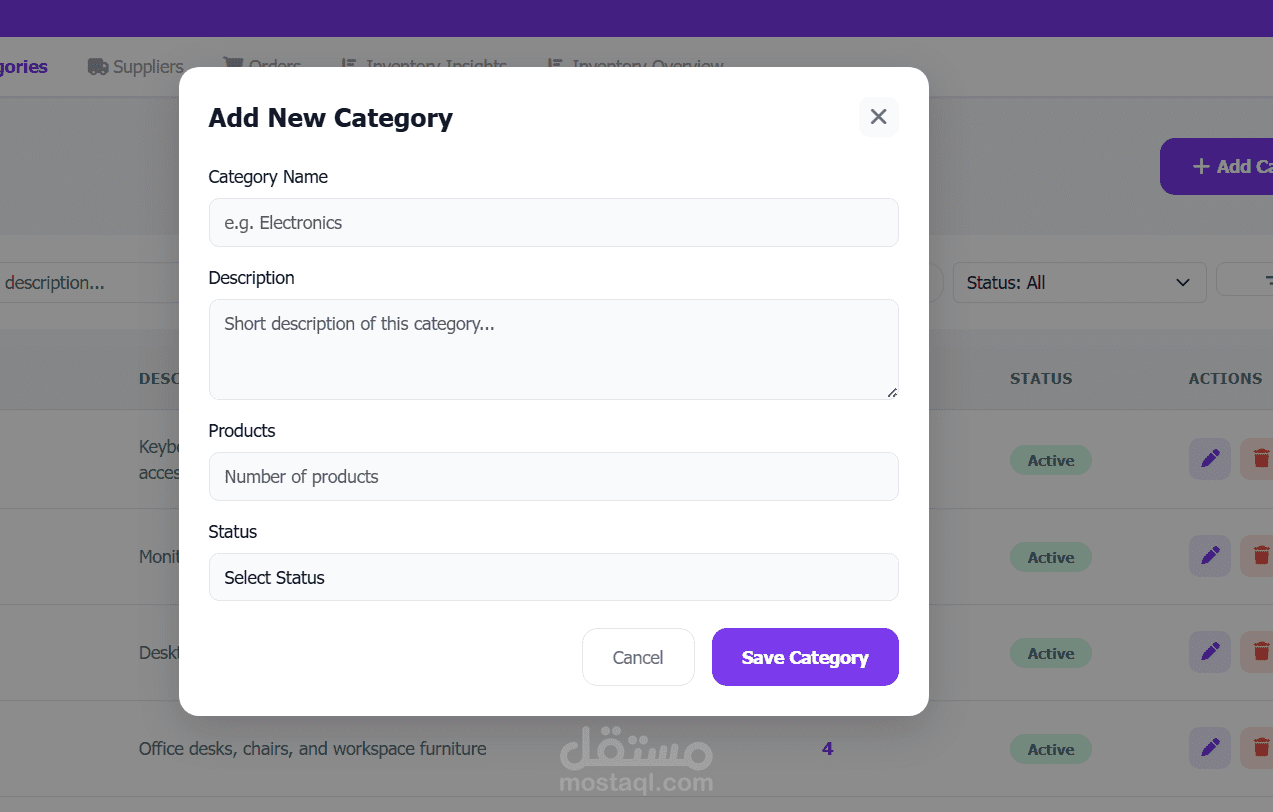
Task: Open the Select Status dropdown
Action: point(553,577)
